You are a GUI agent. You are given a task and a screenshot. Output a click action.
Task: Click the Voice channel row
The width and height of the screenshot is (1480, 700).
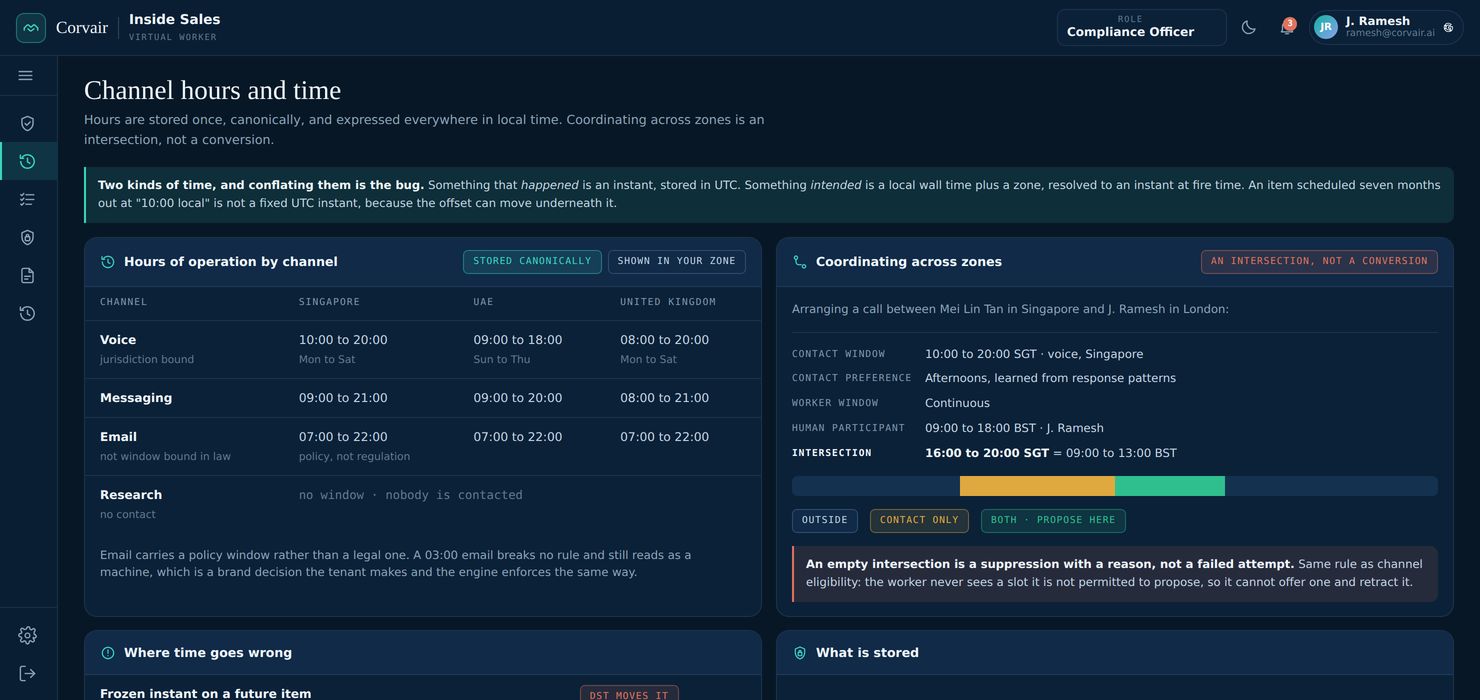tap(423, 349)
